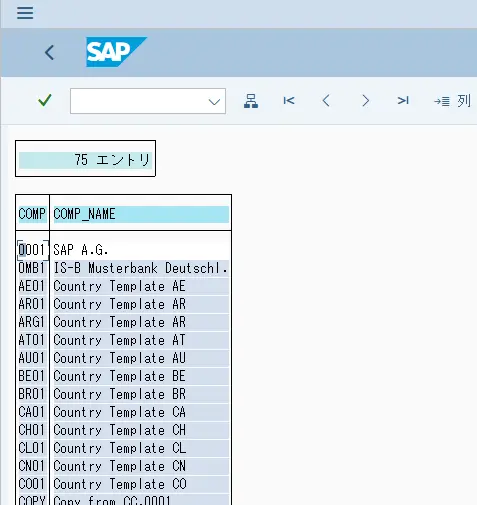Confirm with the green checkmark
The image size is (477, 505).
click(45, 100)
